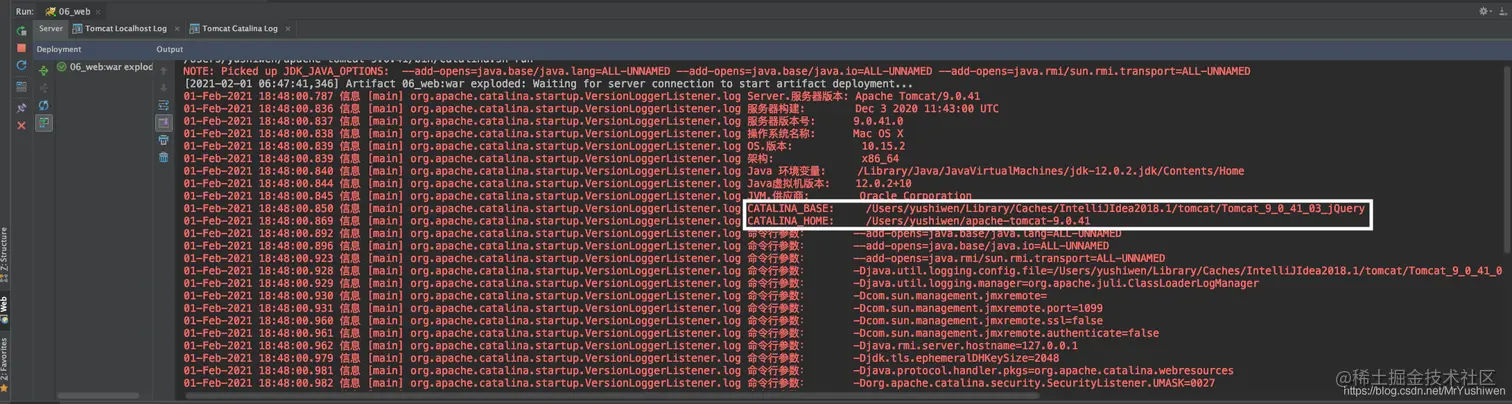Click the Up stack trace arrow
1512x404 pixels.
pyautogui.click(x=164, y=71)
